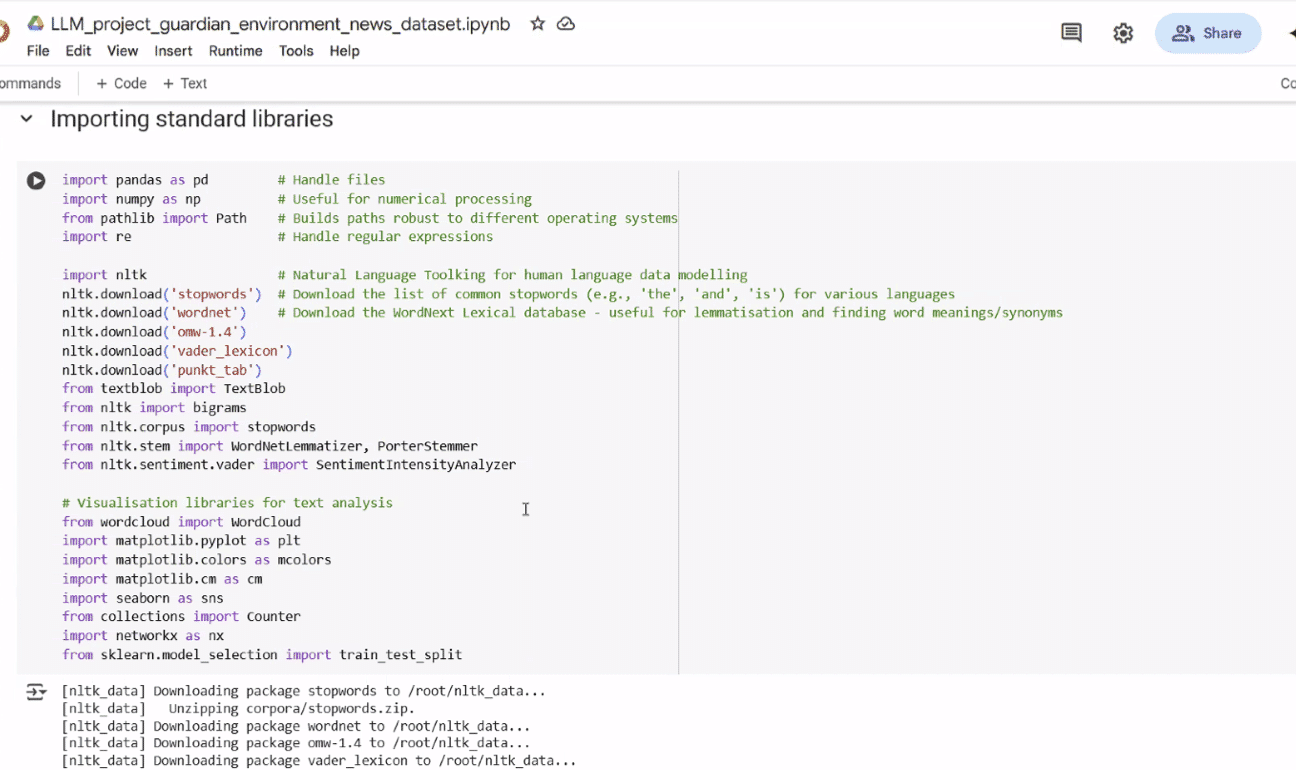Open the settings gear icon
1296x770 pixels.
[1123, 33]
